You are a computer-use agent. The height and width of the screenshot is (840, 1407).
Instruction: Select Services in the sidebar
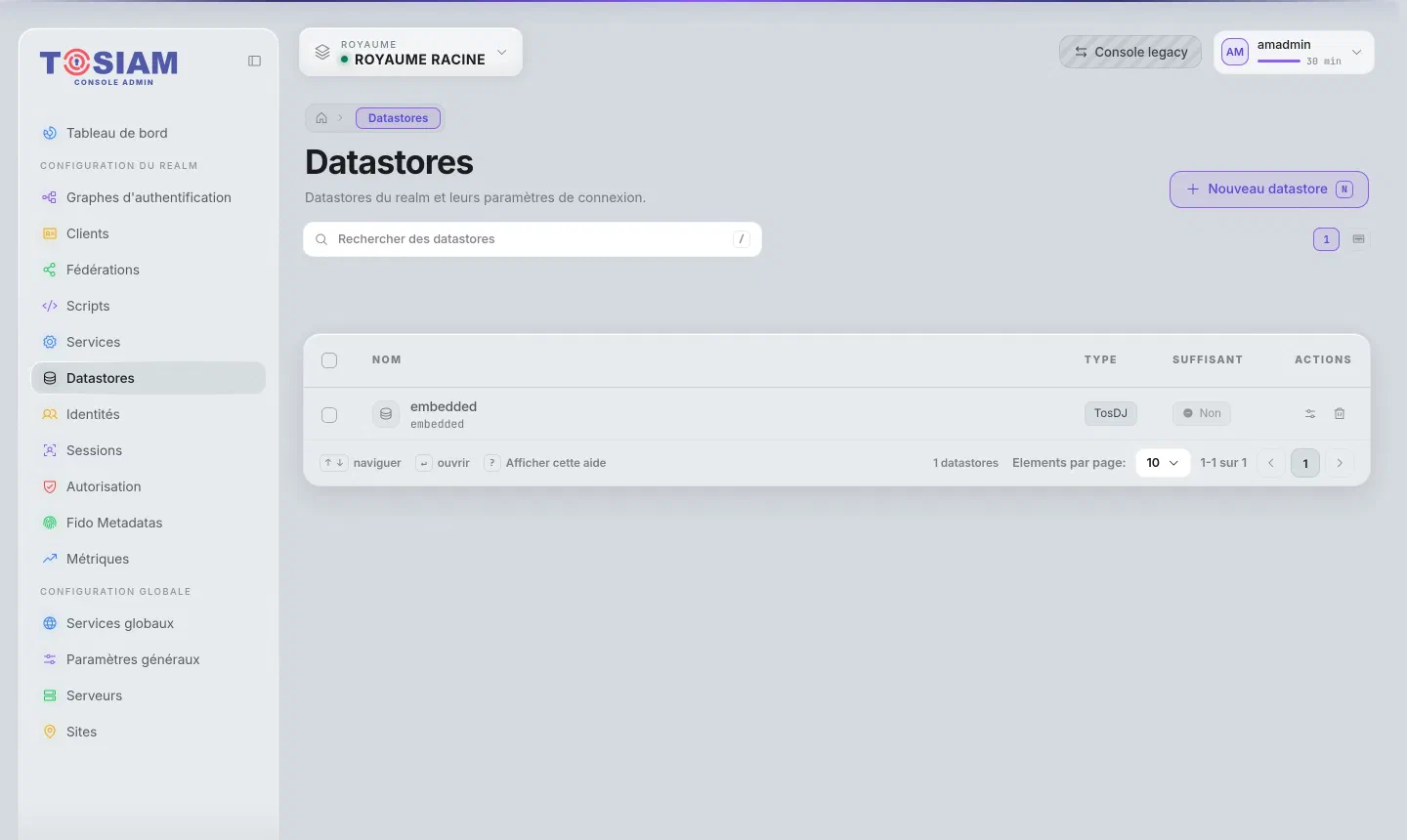click(x=149, y=342)
